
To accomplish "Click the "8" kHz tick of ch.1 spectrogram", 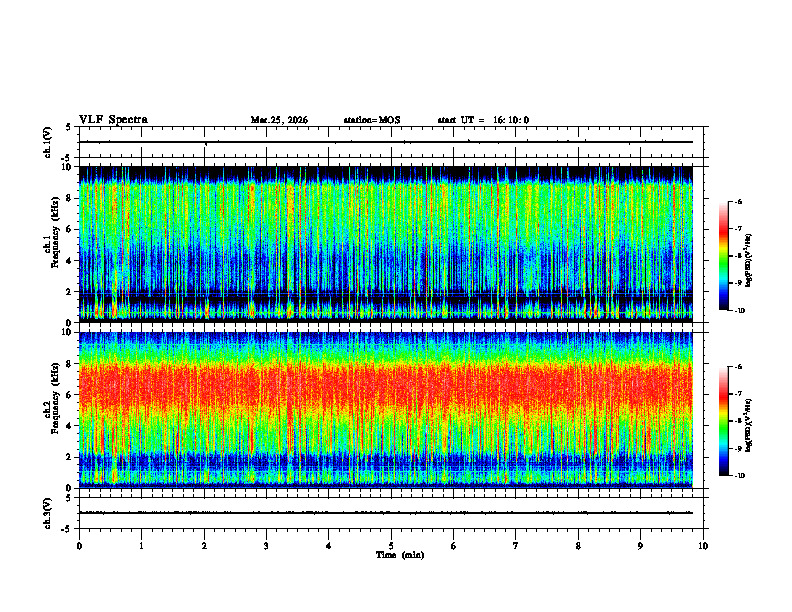I will 70,198.
